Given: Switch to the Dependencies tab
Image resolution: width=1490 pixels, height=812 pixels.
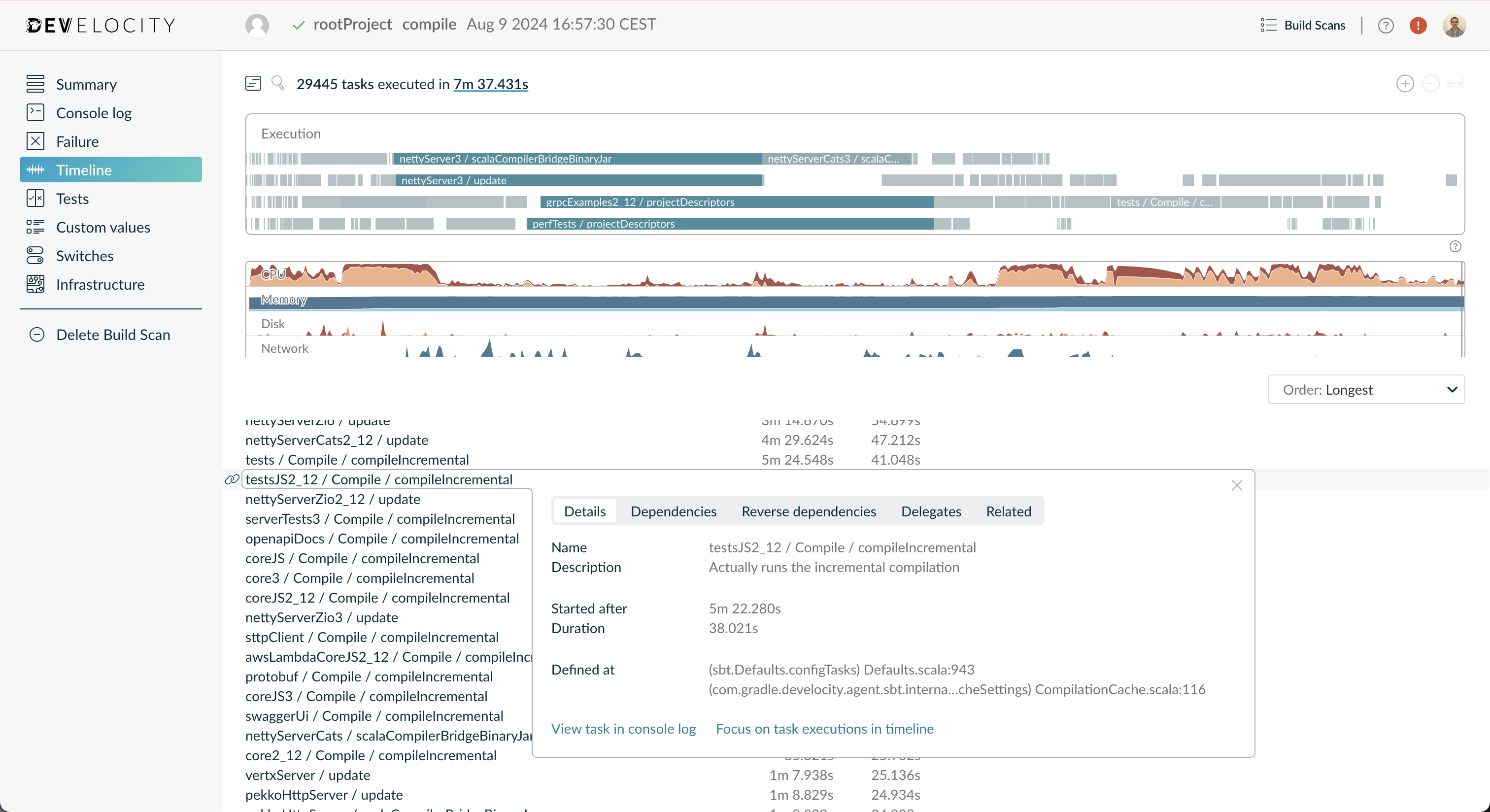Looking at the screenshot, I should (673, 511).
